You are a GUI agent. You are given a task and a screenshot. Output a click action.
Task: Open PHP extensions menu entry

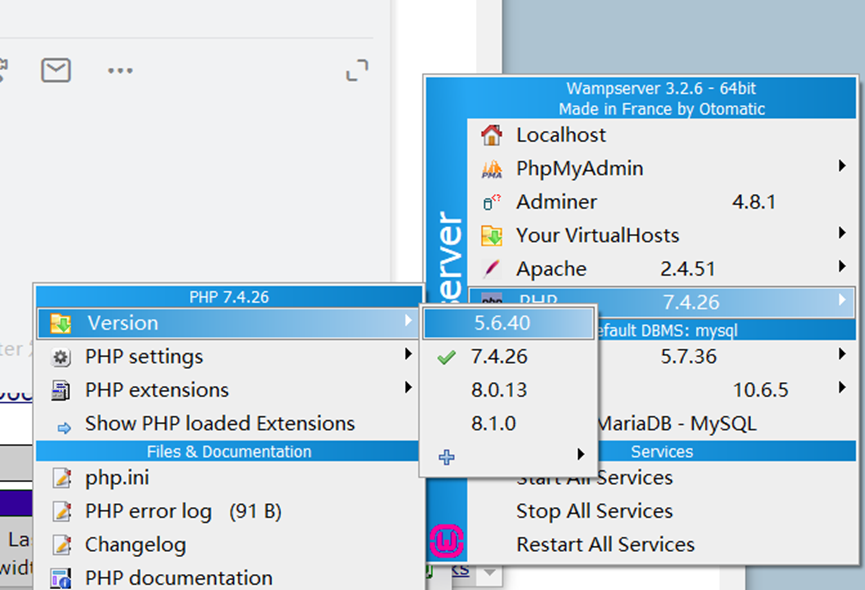coord(228,390)
